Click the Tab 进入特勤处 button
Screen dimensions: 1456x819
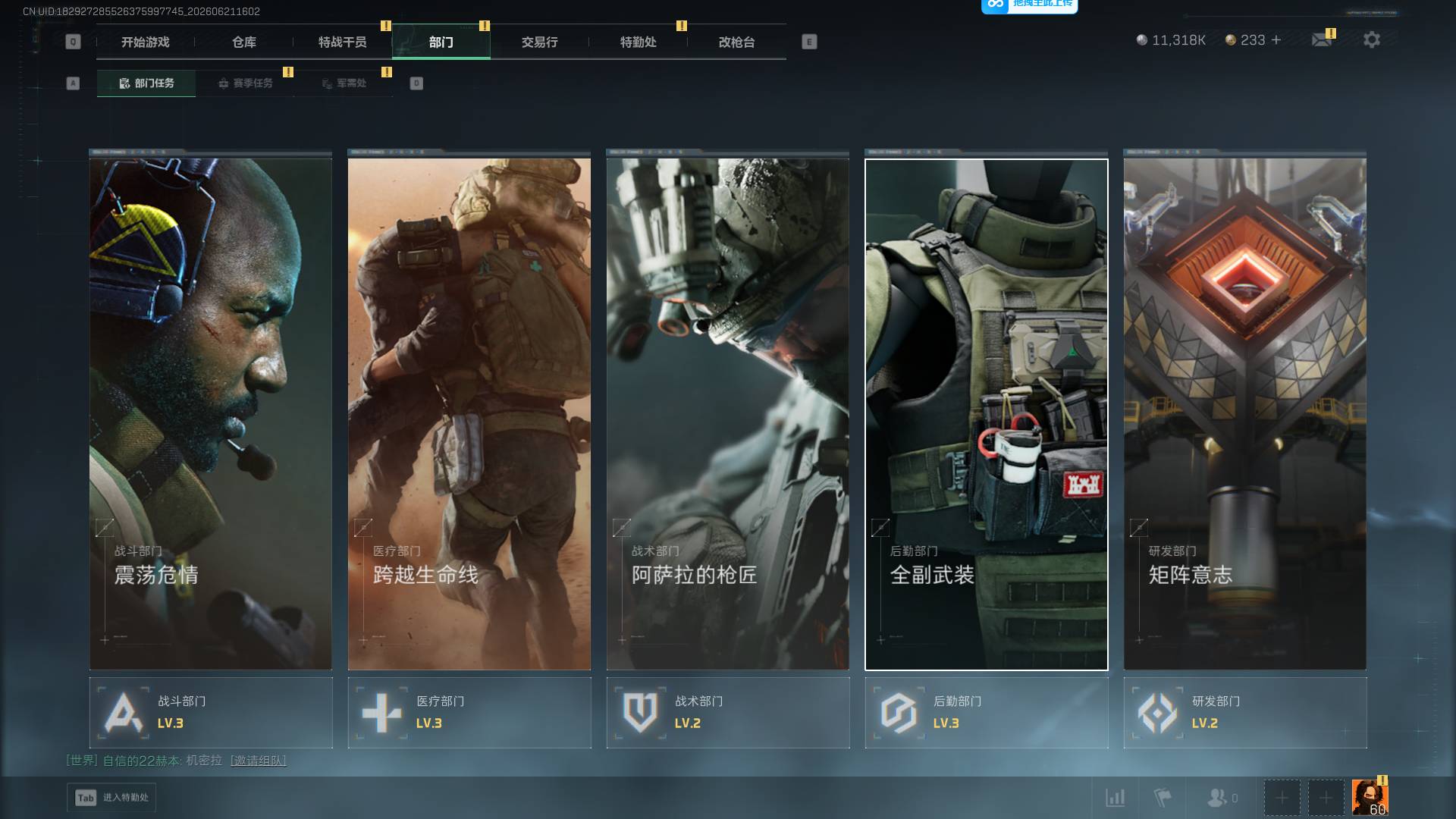(x=111, y=798)
